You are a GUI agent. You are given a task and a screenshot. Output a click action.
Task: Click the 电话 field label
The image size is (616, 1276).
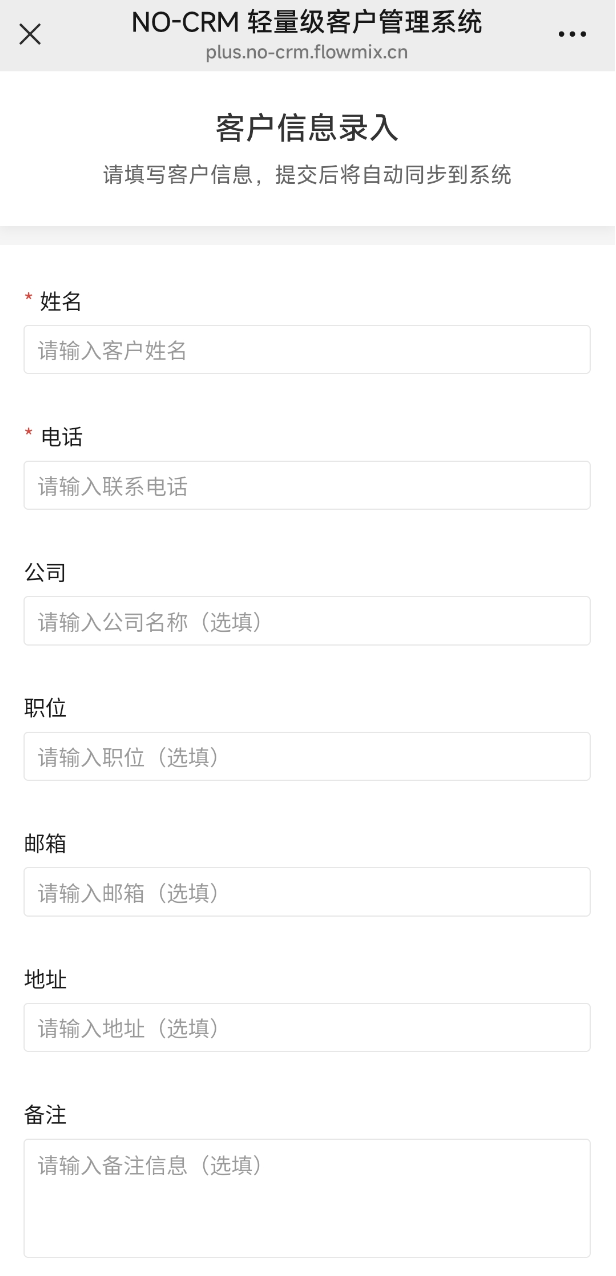pos(59,437)
